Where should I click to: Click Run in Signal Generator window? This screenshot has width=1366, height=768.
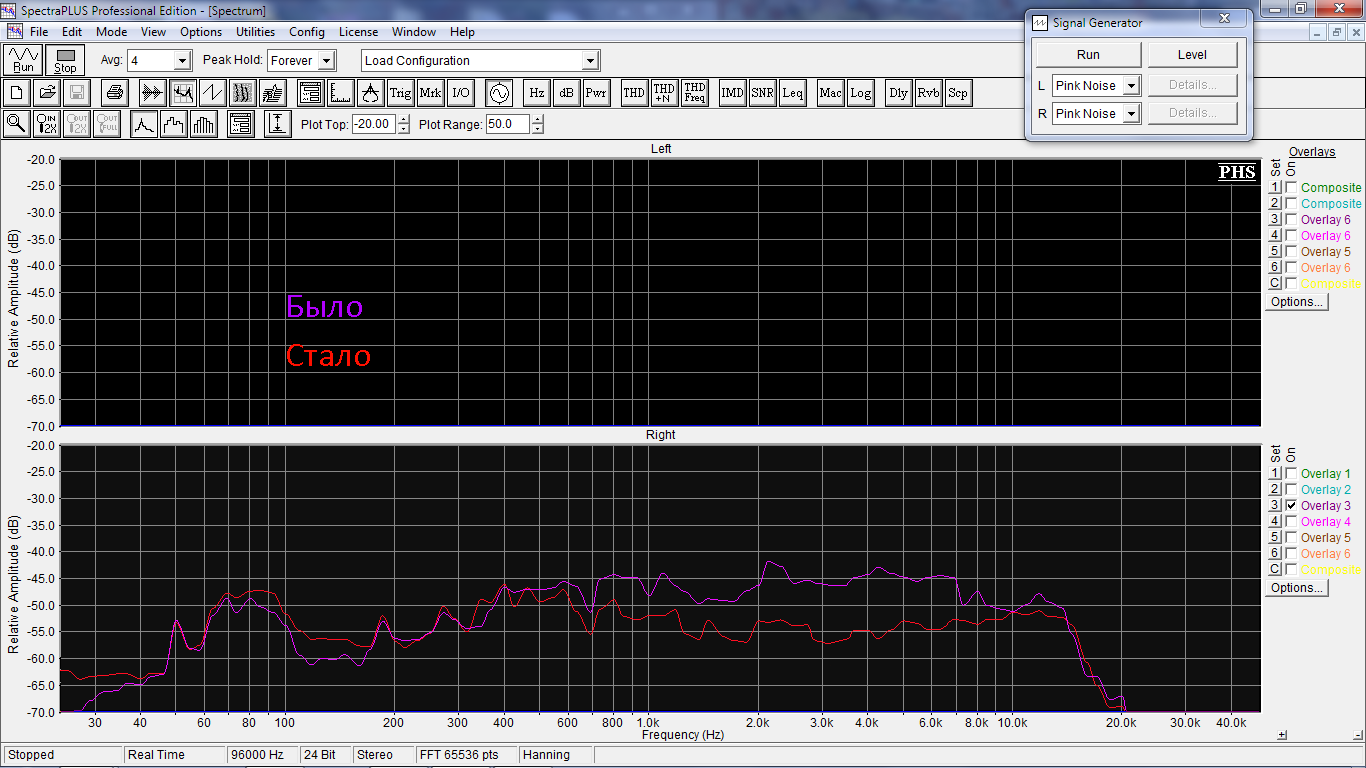(1088, 55)
